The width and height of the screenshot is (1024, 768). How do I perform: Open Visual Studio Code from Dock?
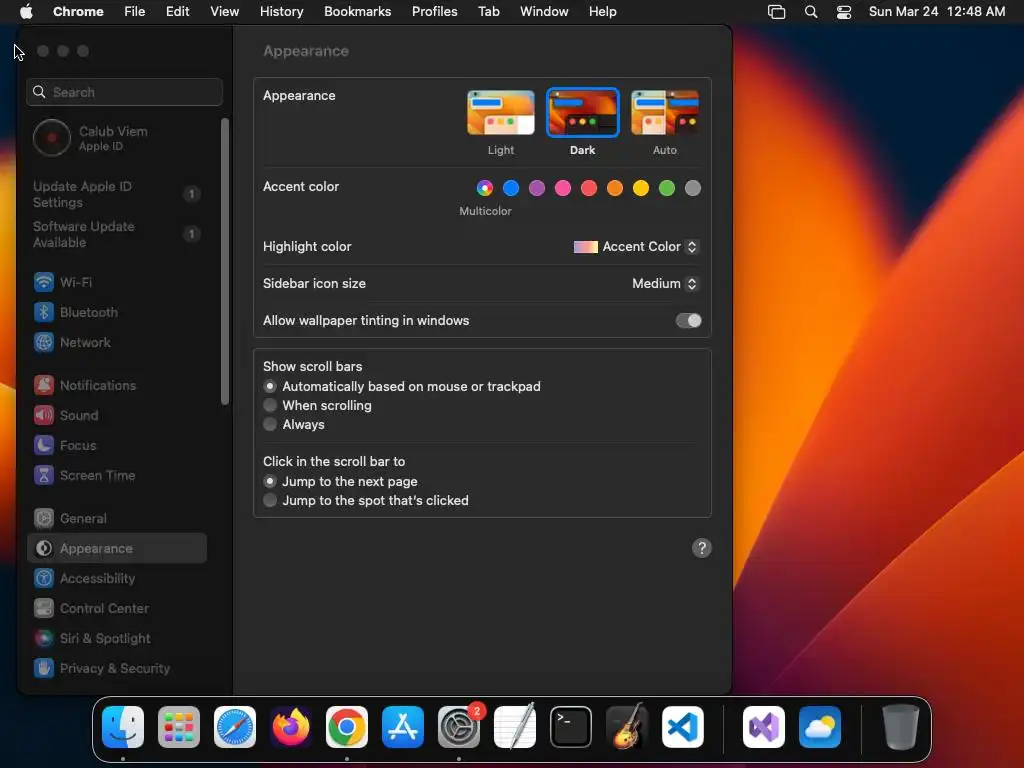coord(683,727)
